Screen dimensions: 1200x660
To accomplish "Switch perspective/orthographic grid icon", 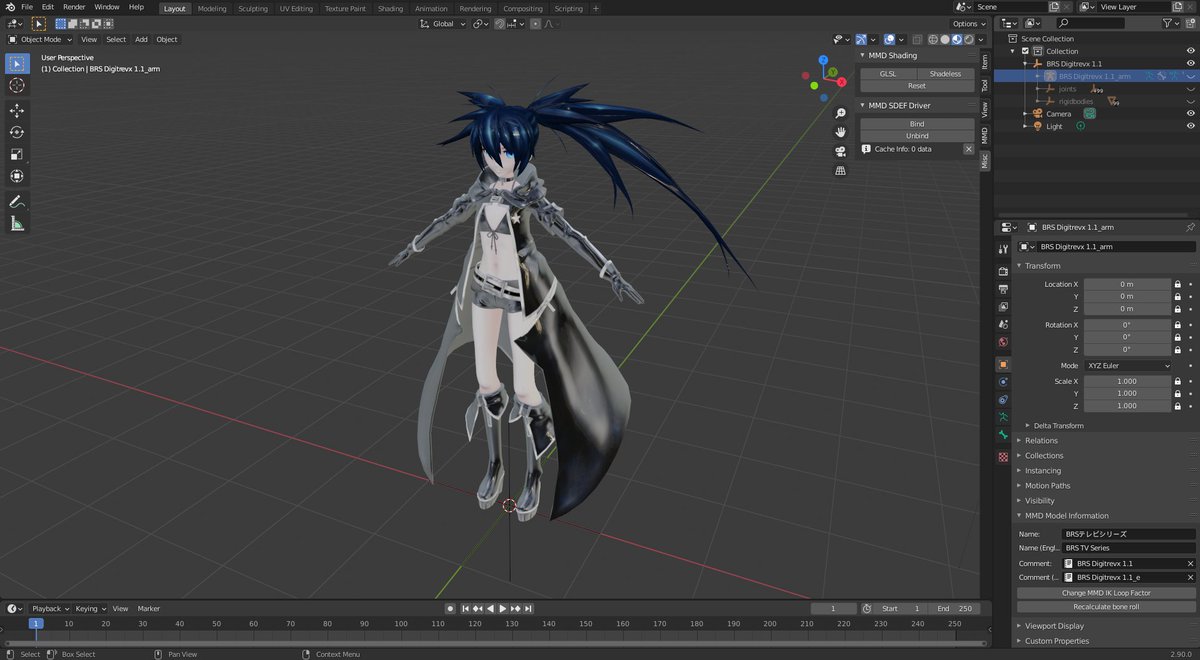I will pos(841,170).
